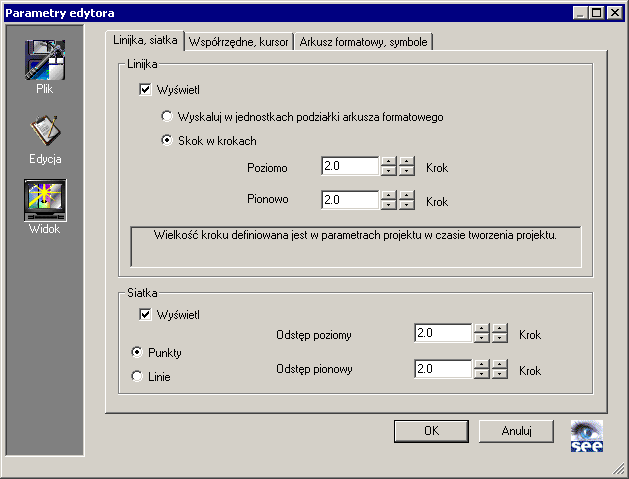Viewport: 629px width, 479px height.
Task: Click the Krok unit beside Odstęp pionowy
Action: pos(530,371)
